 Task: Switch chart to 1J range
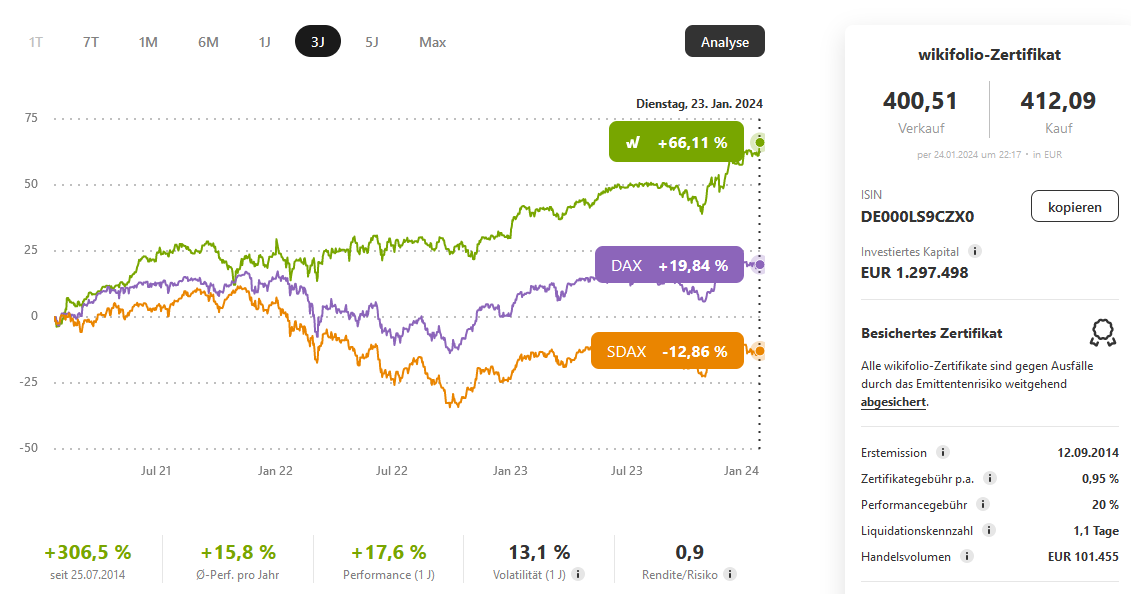point(265,42)
